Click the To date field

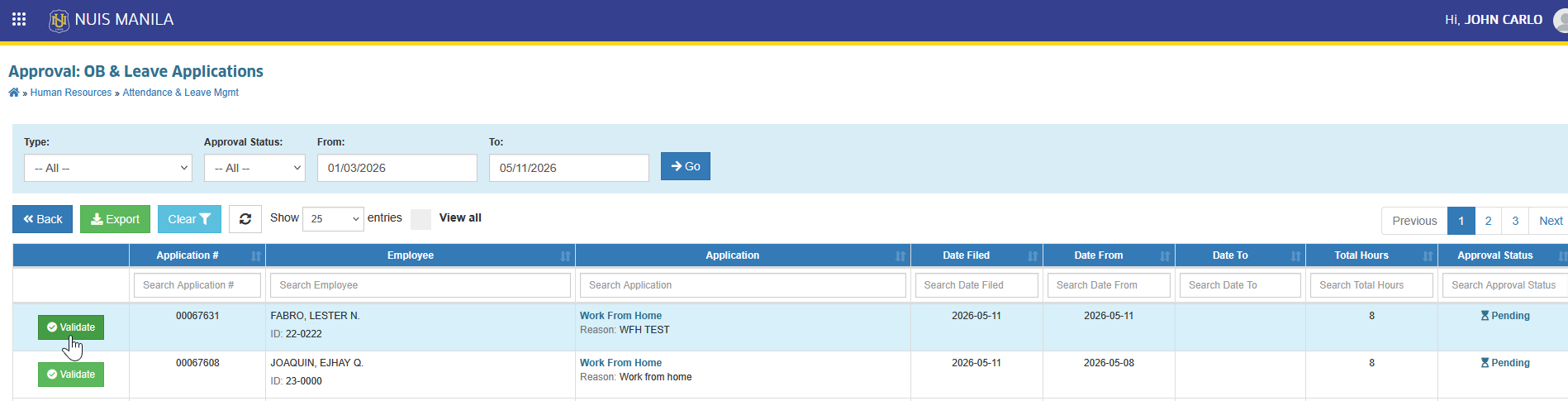[x=569, y=168]
